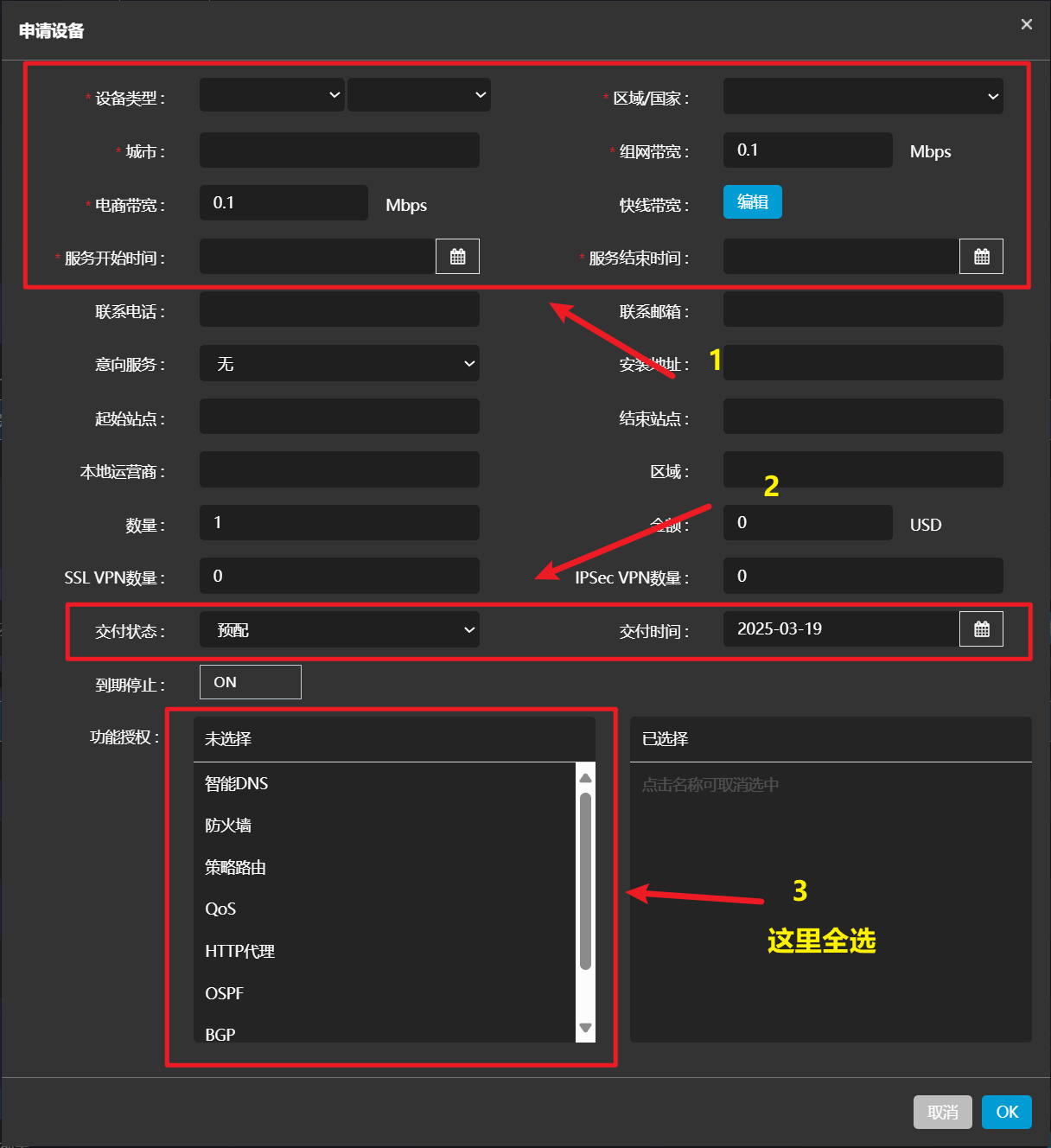Click the blue 编辑 button for 快线带宽
The width and height of the screenshot is (1051, 1148).
[752, 202]
